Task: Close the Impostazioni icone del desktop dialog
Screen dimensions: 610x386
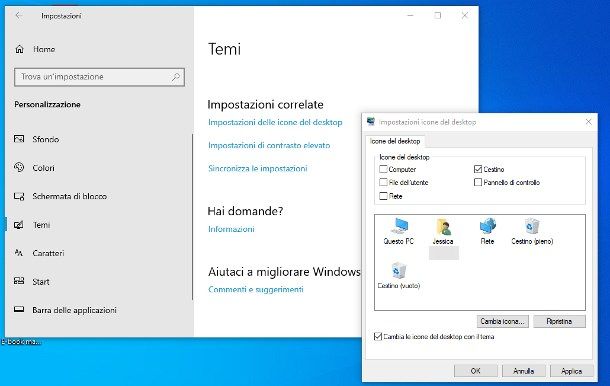Action: [588, 122]
